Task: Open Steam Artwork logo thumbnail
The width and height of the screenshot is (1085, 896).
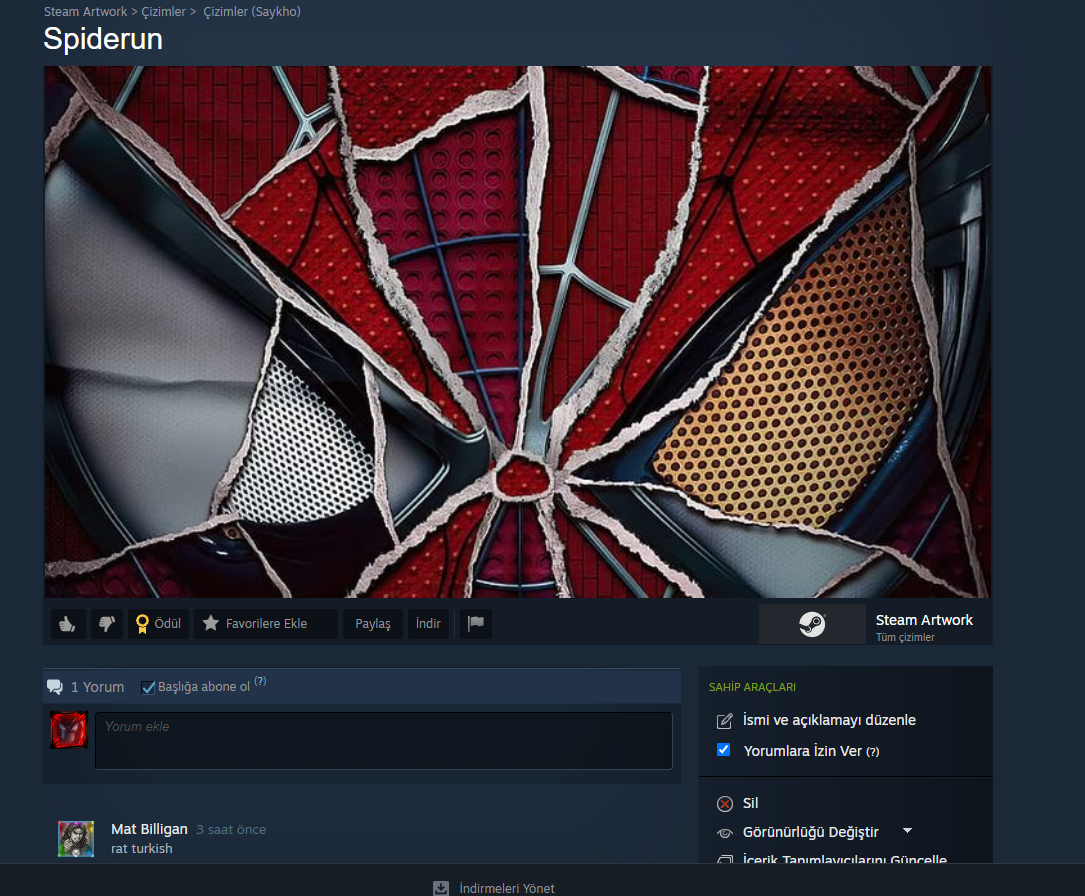Action: (812, 624)
